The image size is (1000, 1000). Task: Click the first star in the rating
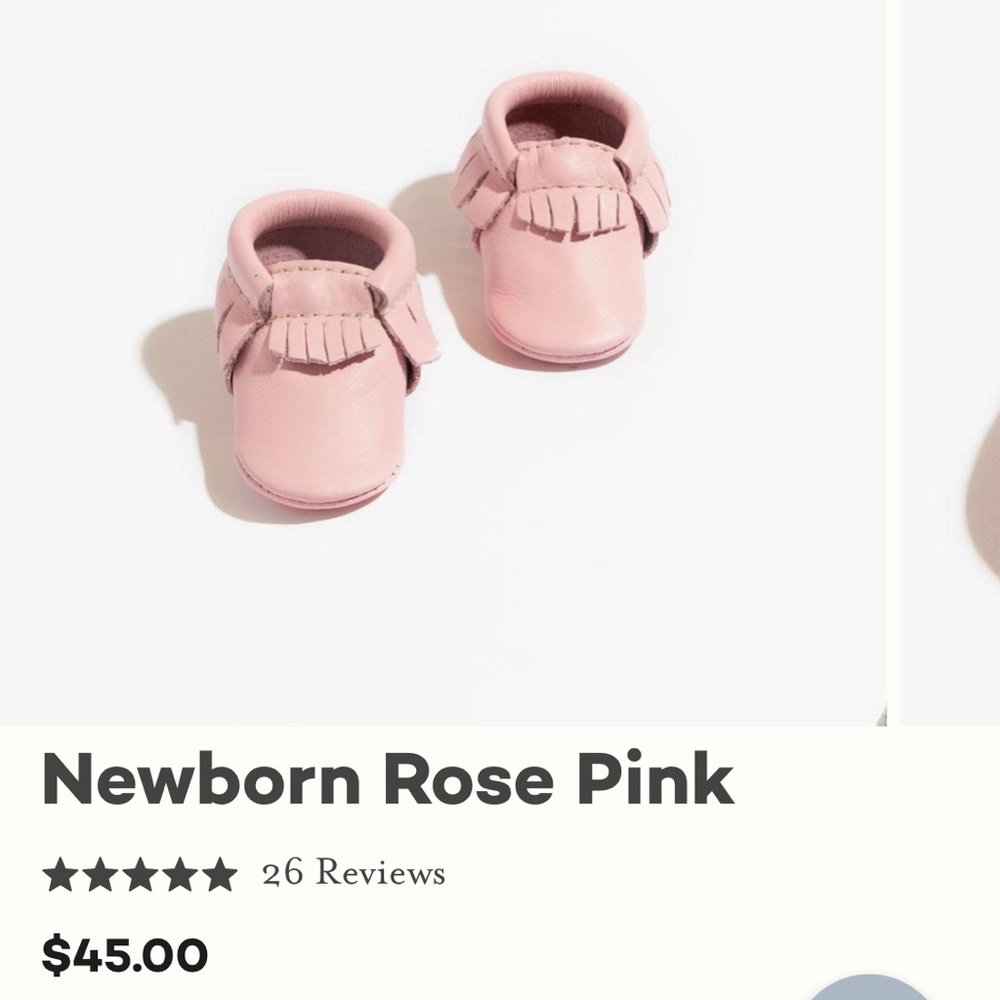[x=60, y=875]
